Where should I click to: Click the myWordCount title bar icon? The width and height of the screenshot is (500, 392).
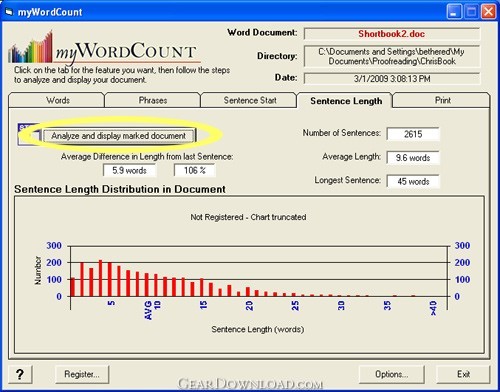(9, 12)
